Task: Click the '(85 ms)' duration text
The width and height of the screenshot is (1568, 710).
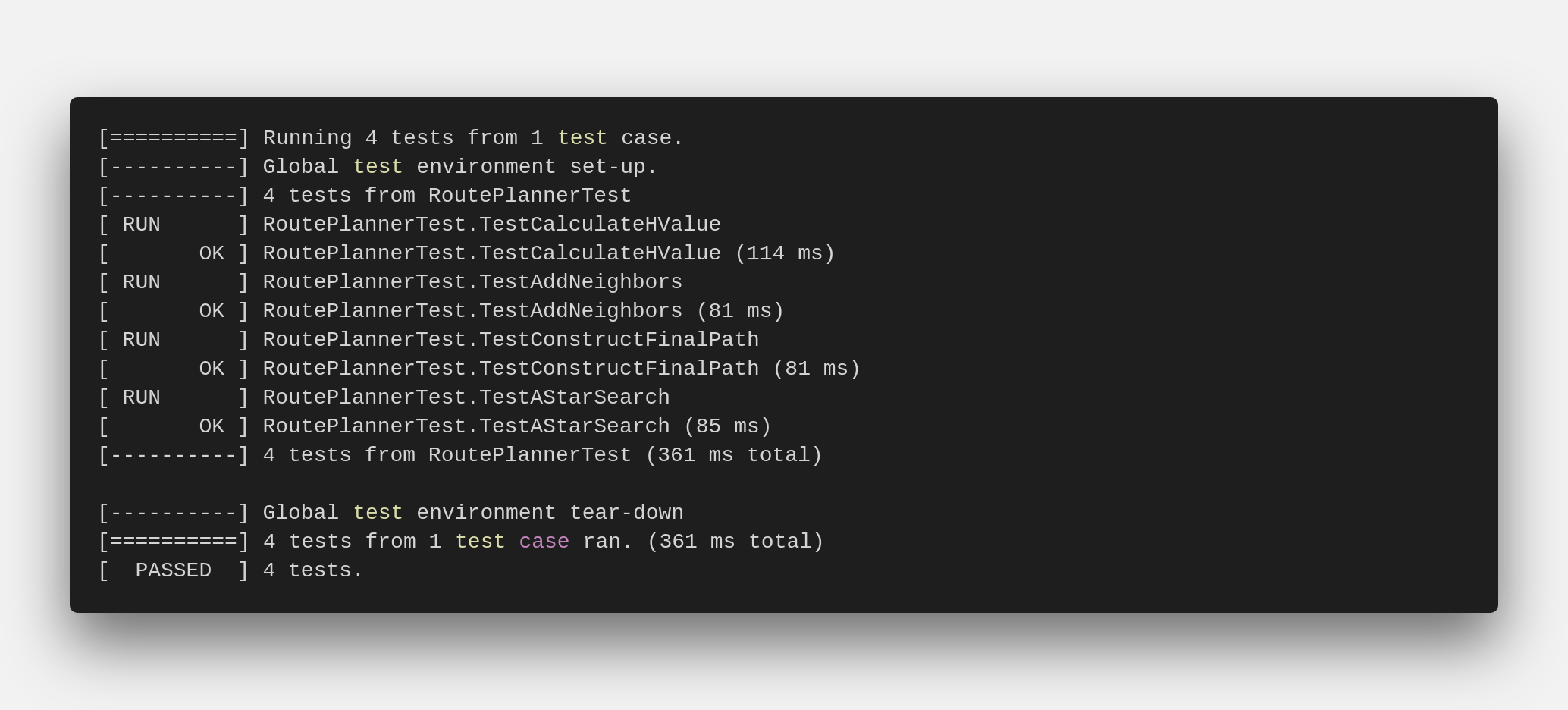Action: click(727, 426)
